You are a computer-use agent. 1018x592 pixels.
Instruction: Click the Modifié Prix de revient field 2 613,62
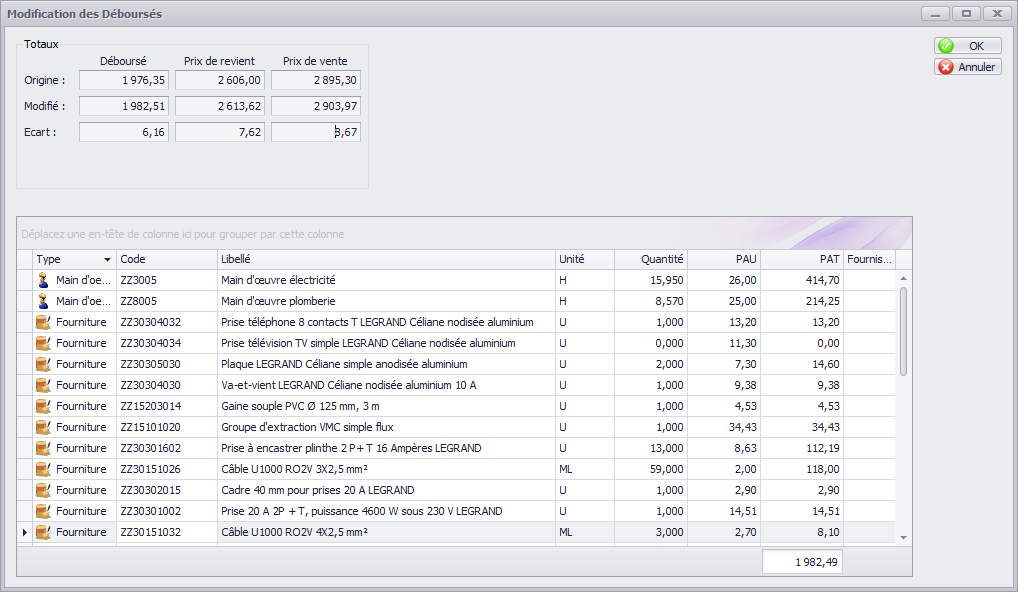pyautogui.click(x=220, y=106)
